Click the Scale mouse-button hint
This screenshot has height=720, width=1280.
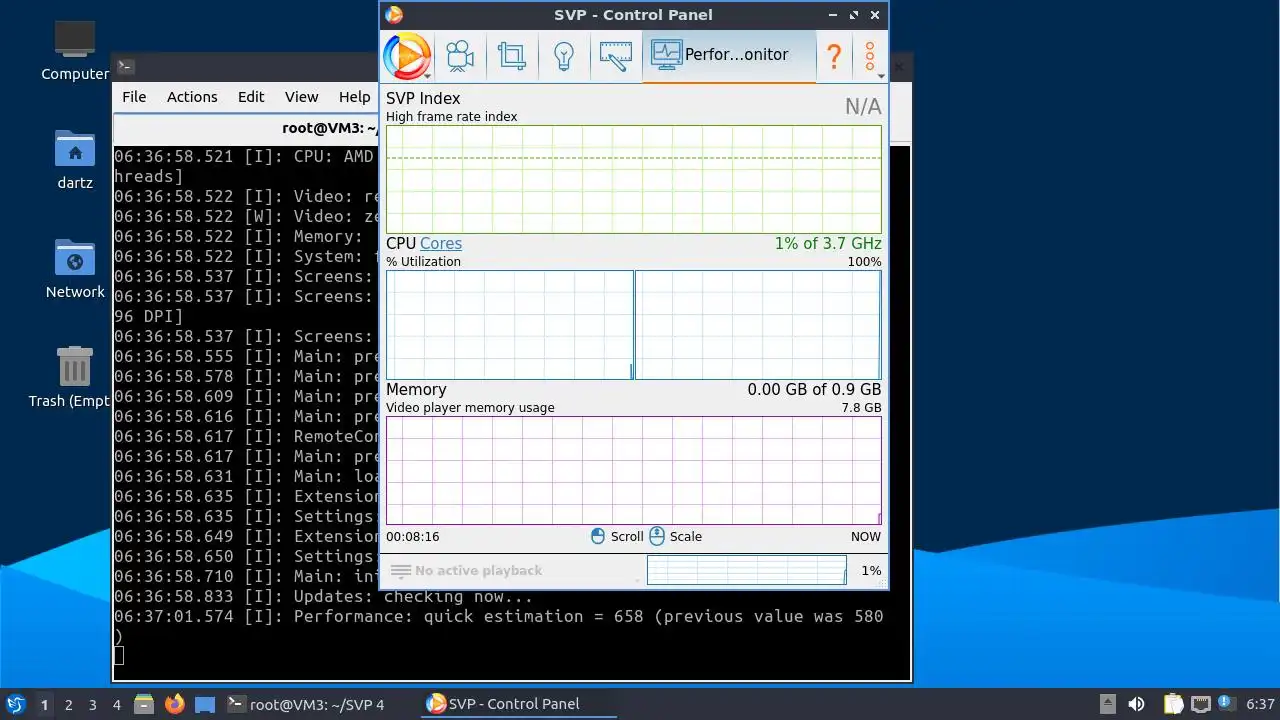click(676, 536)
